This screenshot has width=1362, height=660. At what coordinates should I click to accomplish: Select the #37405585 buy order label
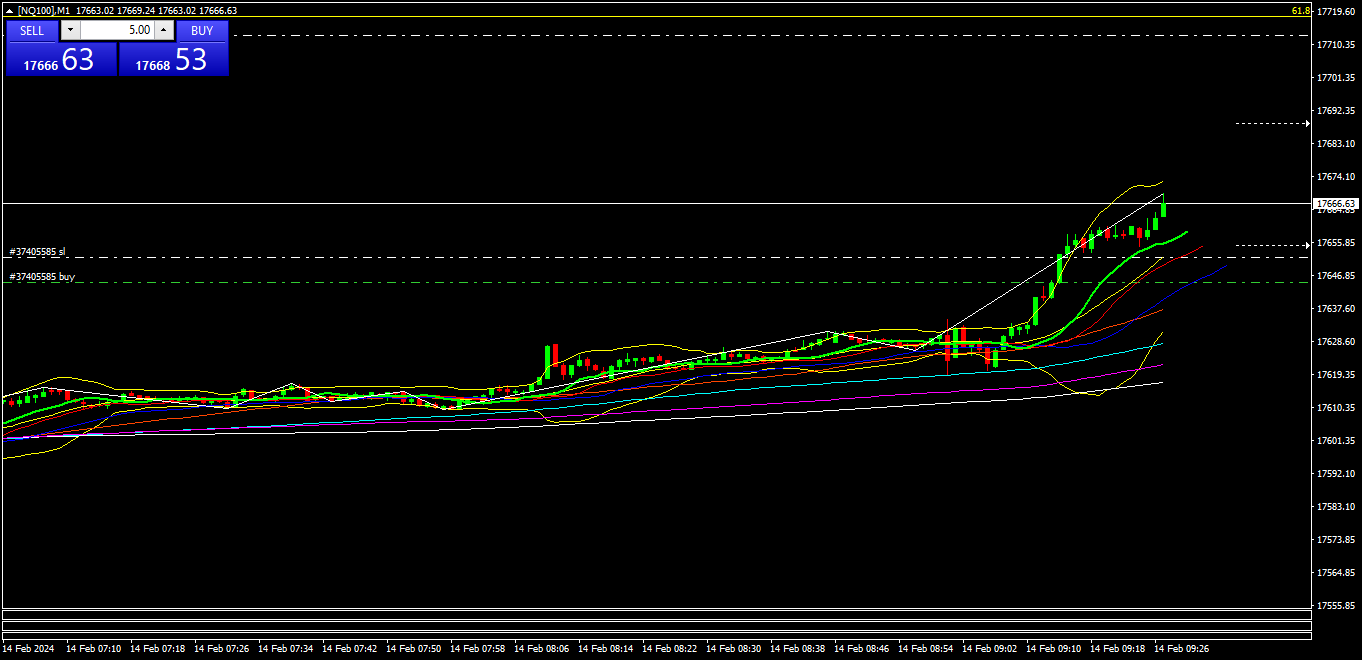point(42,276)
